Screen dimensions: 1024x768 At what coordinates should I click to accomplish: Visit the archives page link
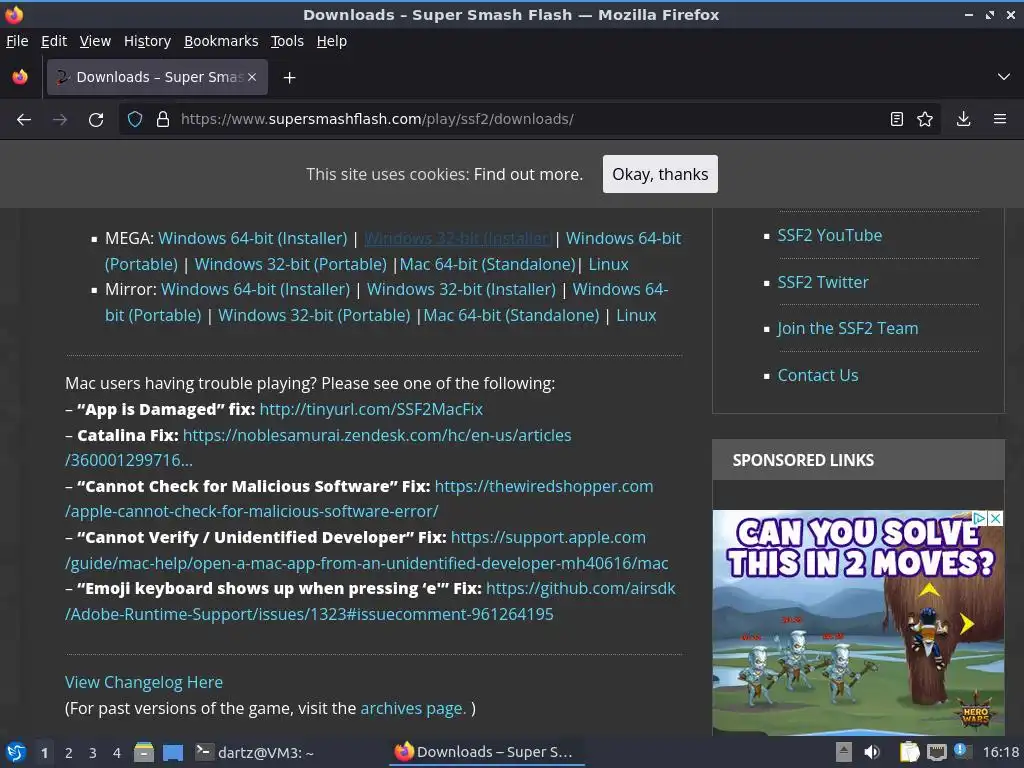[411, 708]
